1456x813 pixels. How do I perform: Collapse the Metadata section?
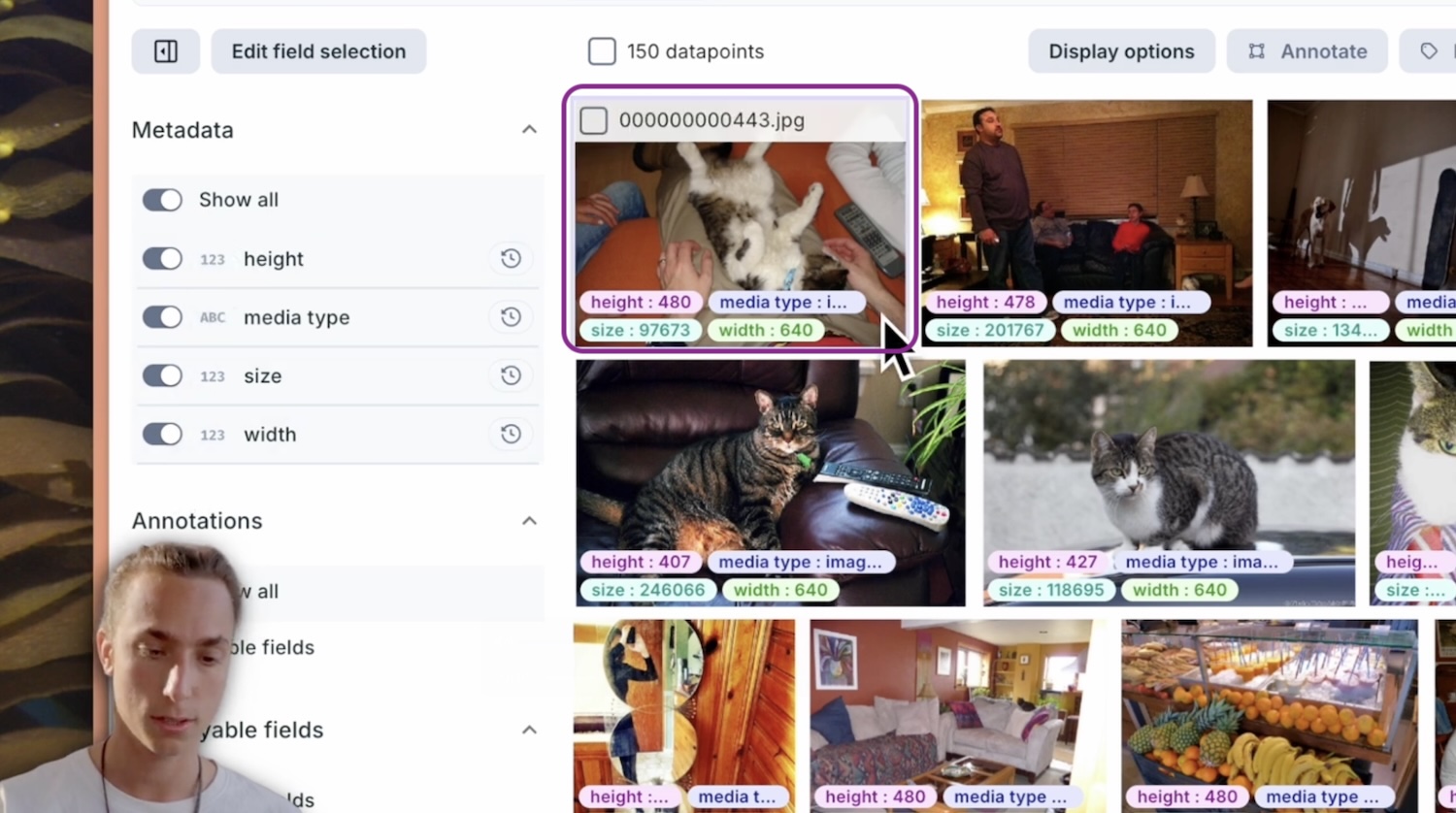click(529, 130)
